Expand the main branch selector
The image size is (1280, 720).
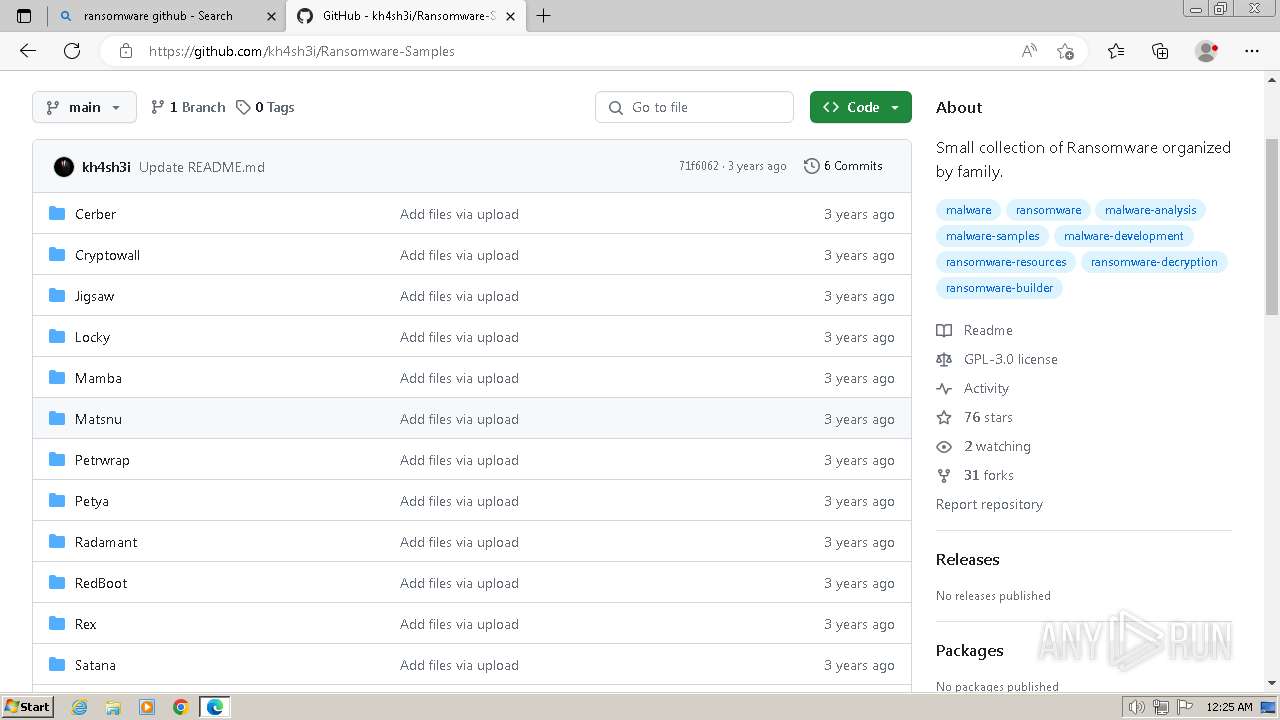coord(84,107)
